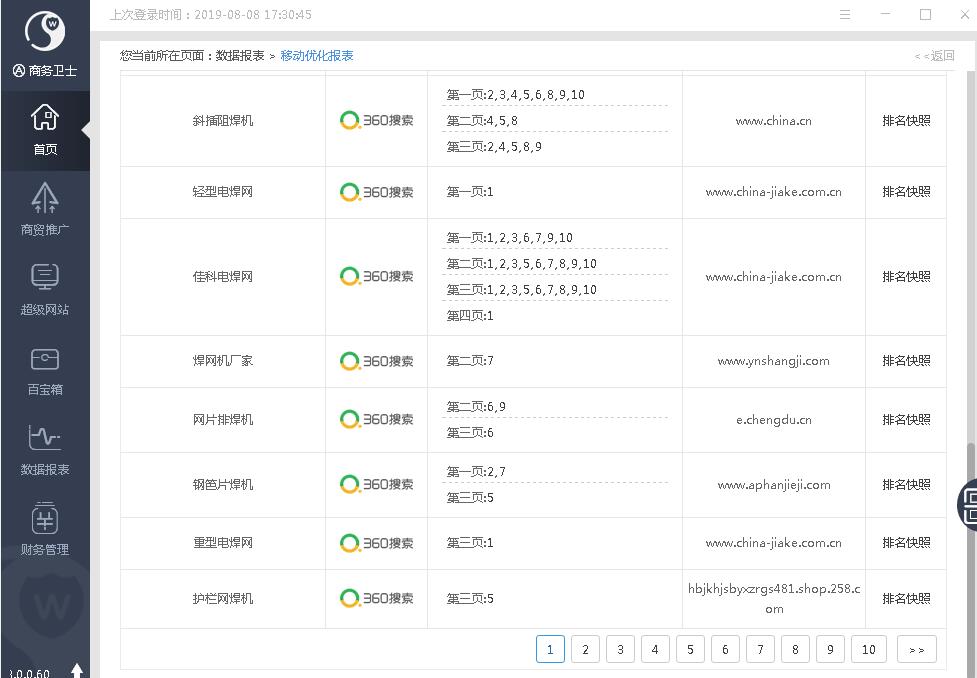977x678 pixels.
Task: View 排名快照 for 护栏网焊机 row
Action: tap(906, 599)
